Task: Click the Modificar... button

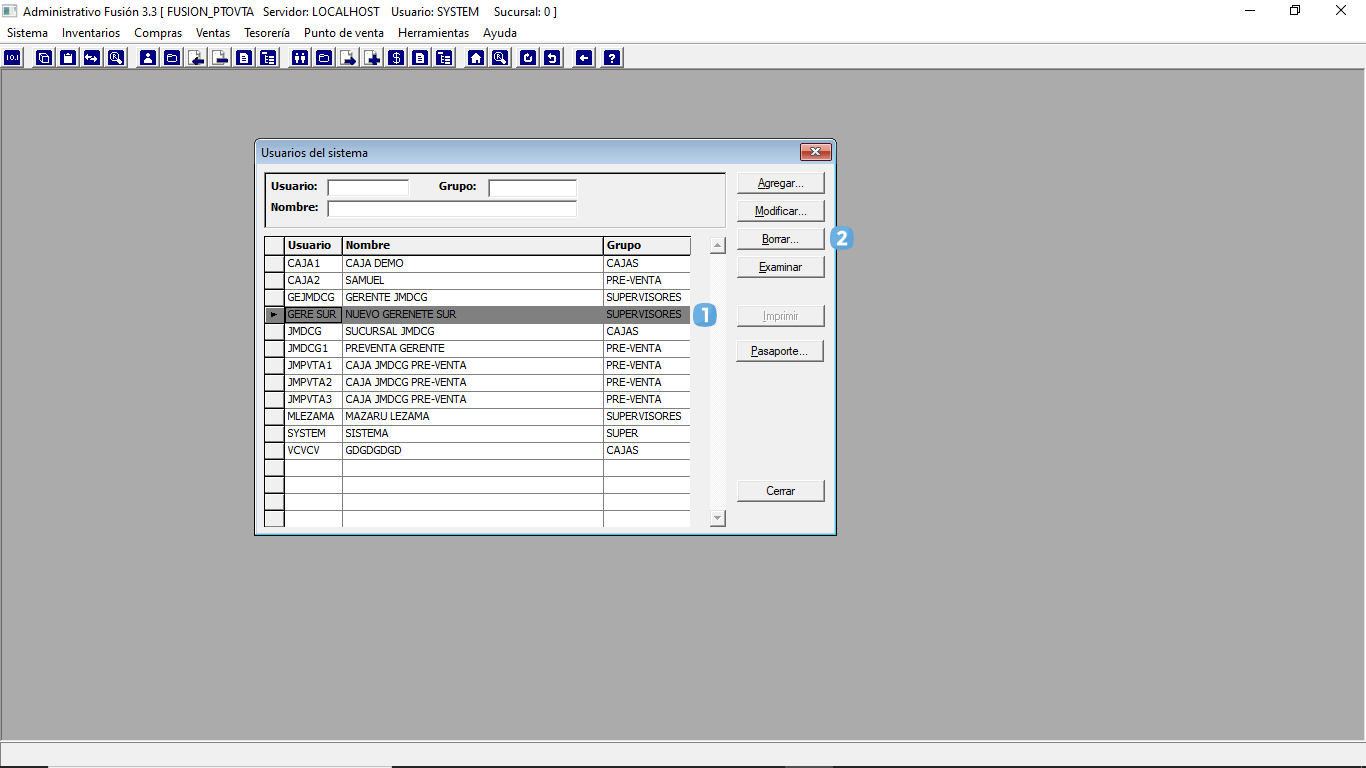Action: click(x=781, y=211)
